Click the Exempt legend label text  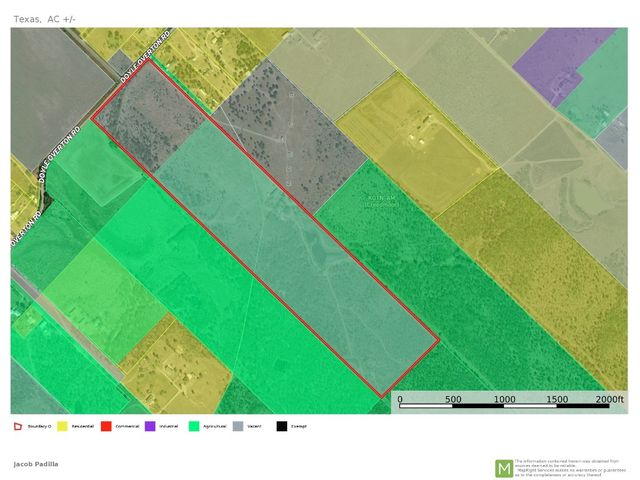(x=298, y=426)
